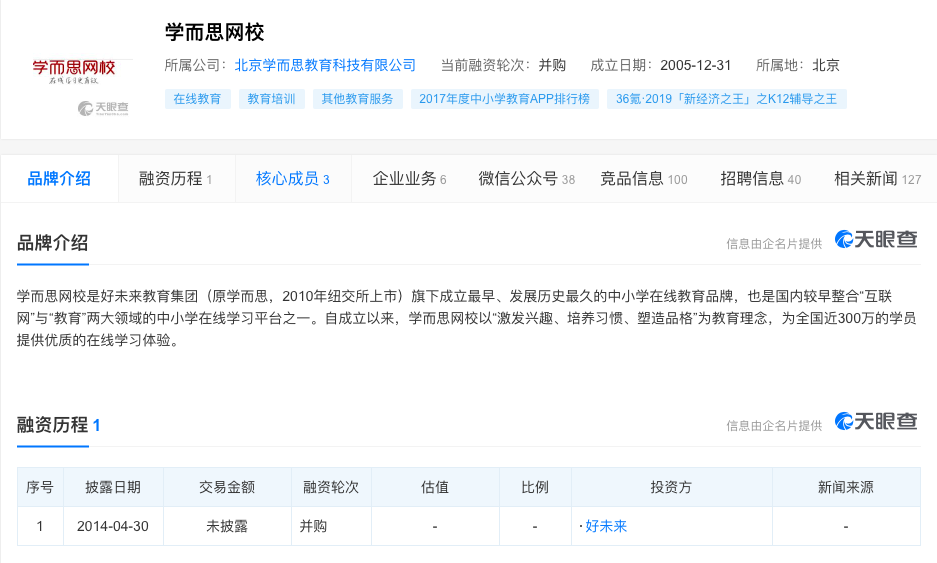
Task: Open the 36氪·2019 K12辅导之王 tag
Action: pyautogui.click(x=727, y=99)
